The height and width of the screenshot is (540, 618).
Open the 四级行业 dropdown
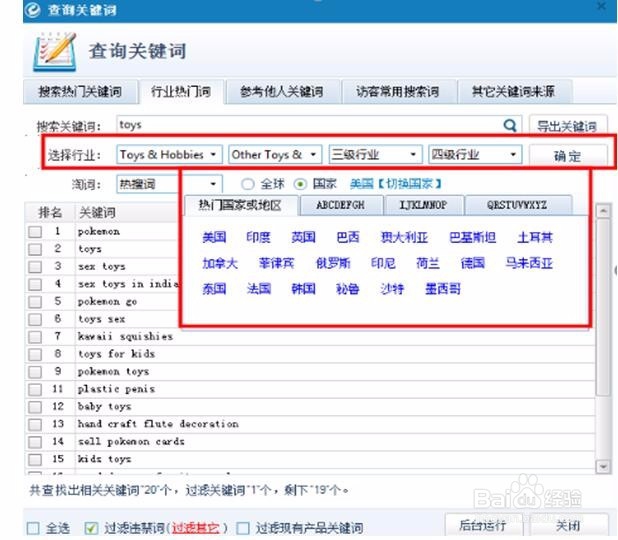click(x=475, y=155)
